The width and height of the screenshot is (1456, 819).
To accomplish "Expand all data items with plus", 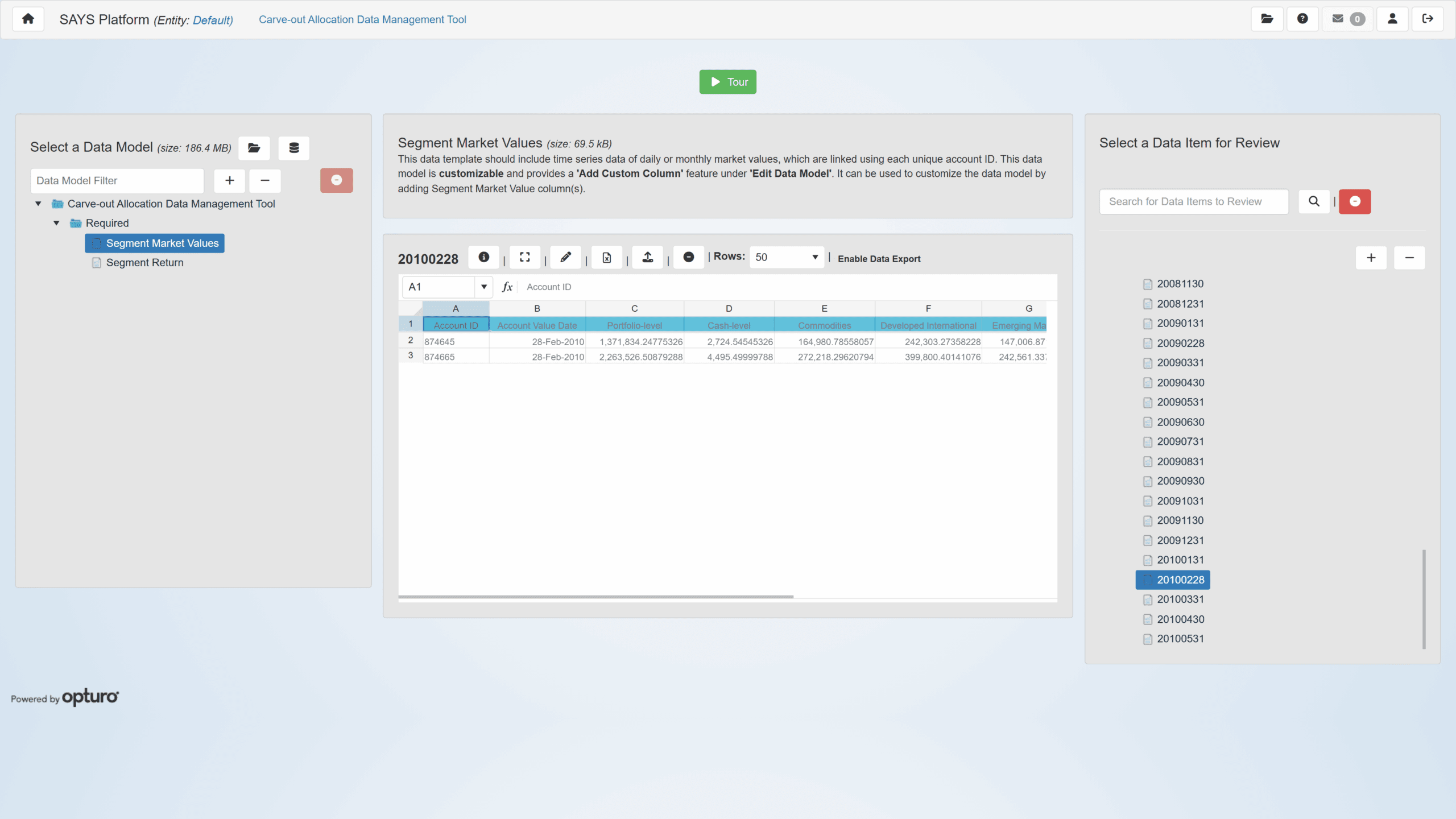I will pyautogui.click(x=1371, y=258).
